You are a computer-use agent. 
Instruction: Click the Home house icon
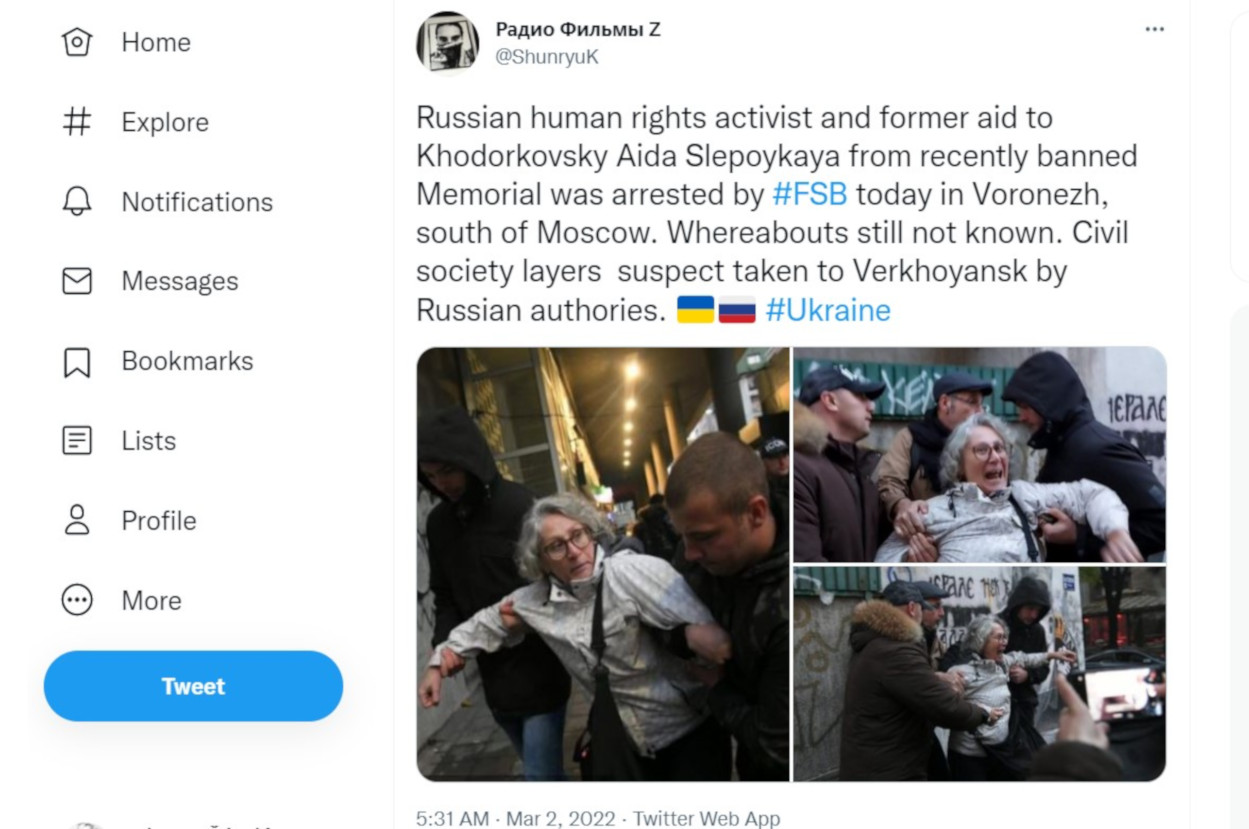(77, 42)
